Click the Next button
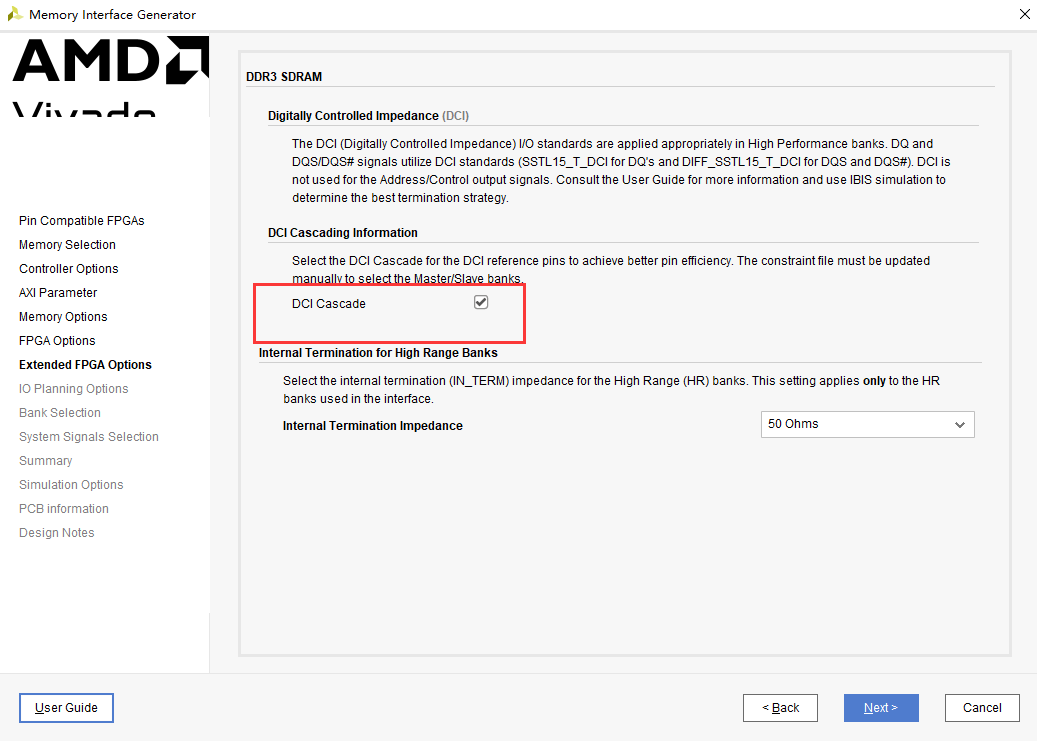Screen dimensions: 1037x741 coord(881,707)
